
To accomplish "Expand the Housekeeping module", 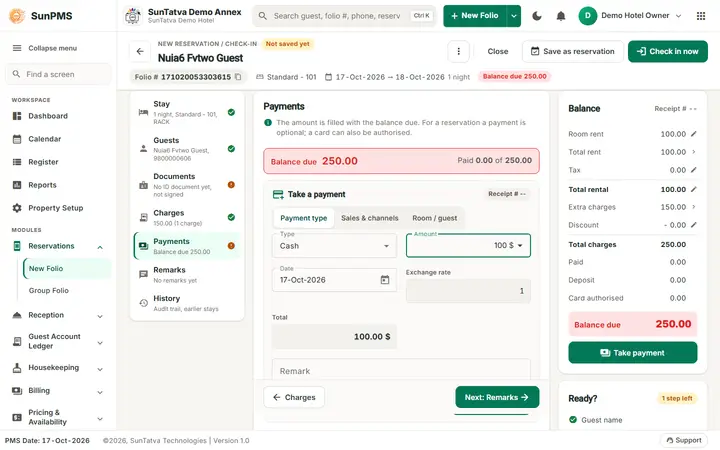I will [100, 369].
